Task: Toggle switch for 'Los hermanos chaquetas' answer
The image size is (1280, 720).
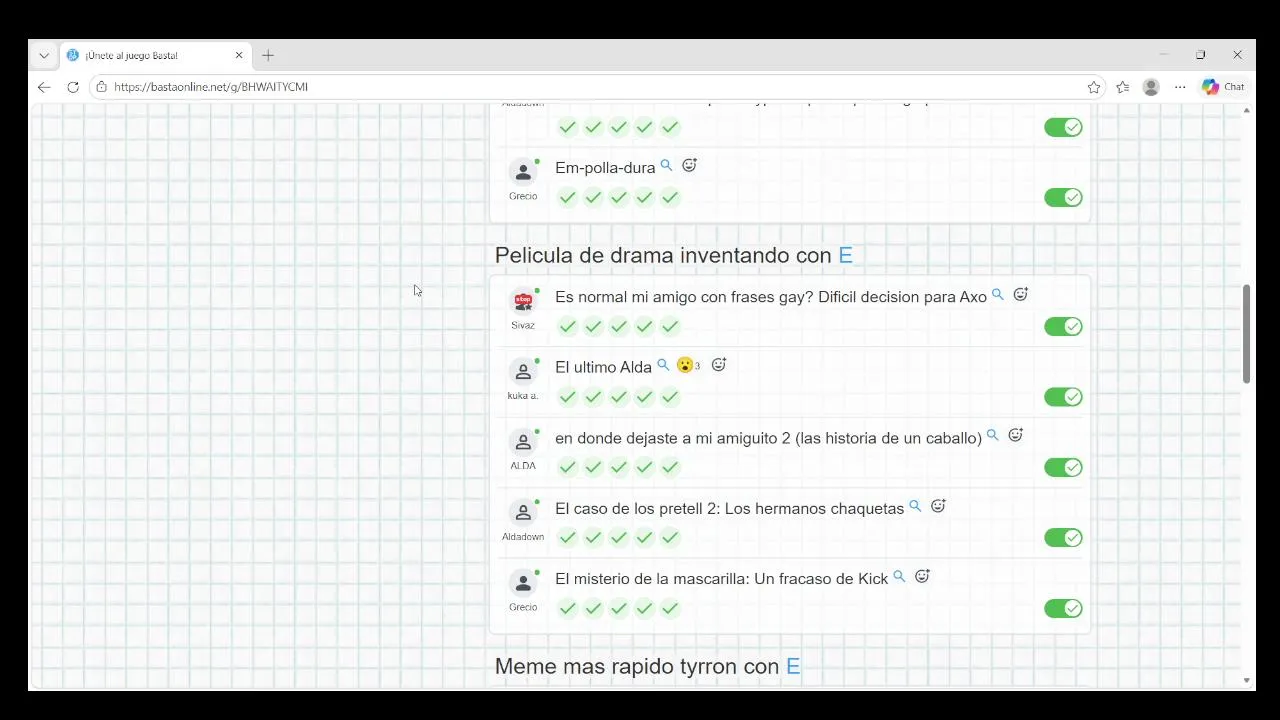Action: (1063, 538)
